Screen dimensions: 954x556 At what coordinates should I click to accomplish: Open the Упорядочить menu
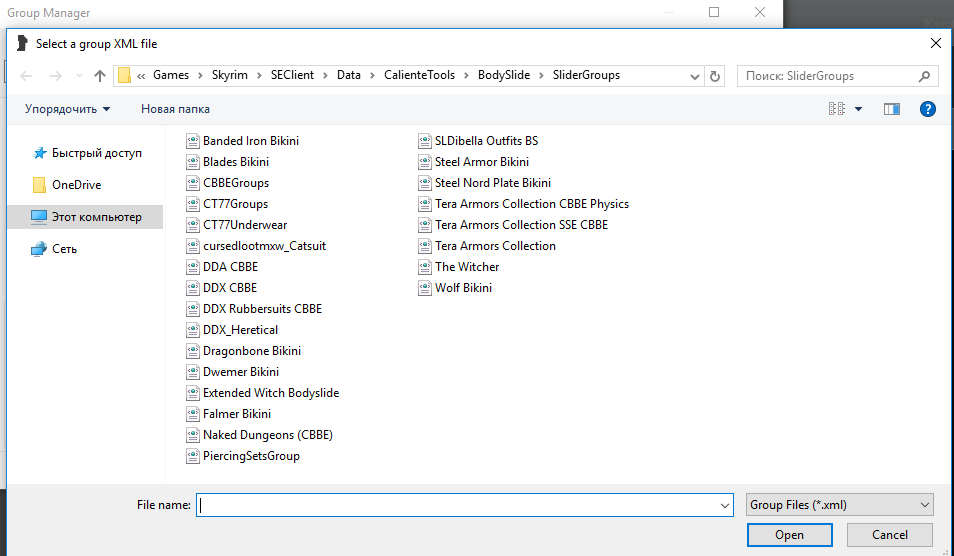(67, 109)
